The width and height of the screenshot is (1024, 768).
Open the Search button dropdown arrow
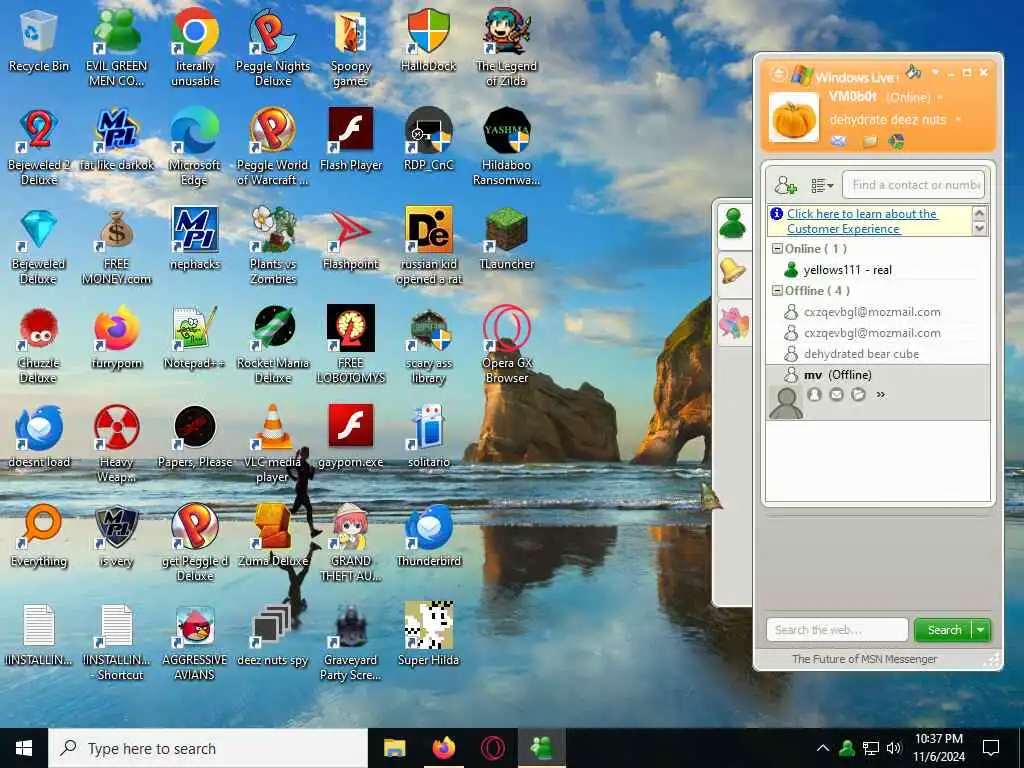click(x=981, y=630)
